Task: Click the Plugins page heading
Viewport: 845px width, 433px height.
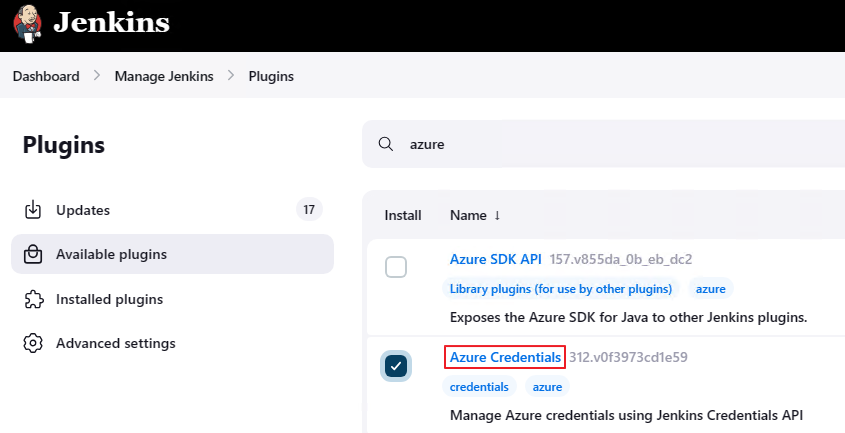Action: tap(64, 145)
